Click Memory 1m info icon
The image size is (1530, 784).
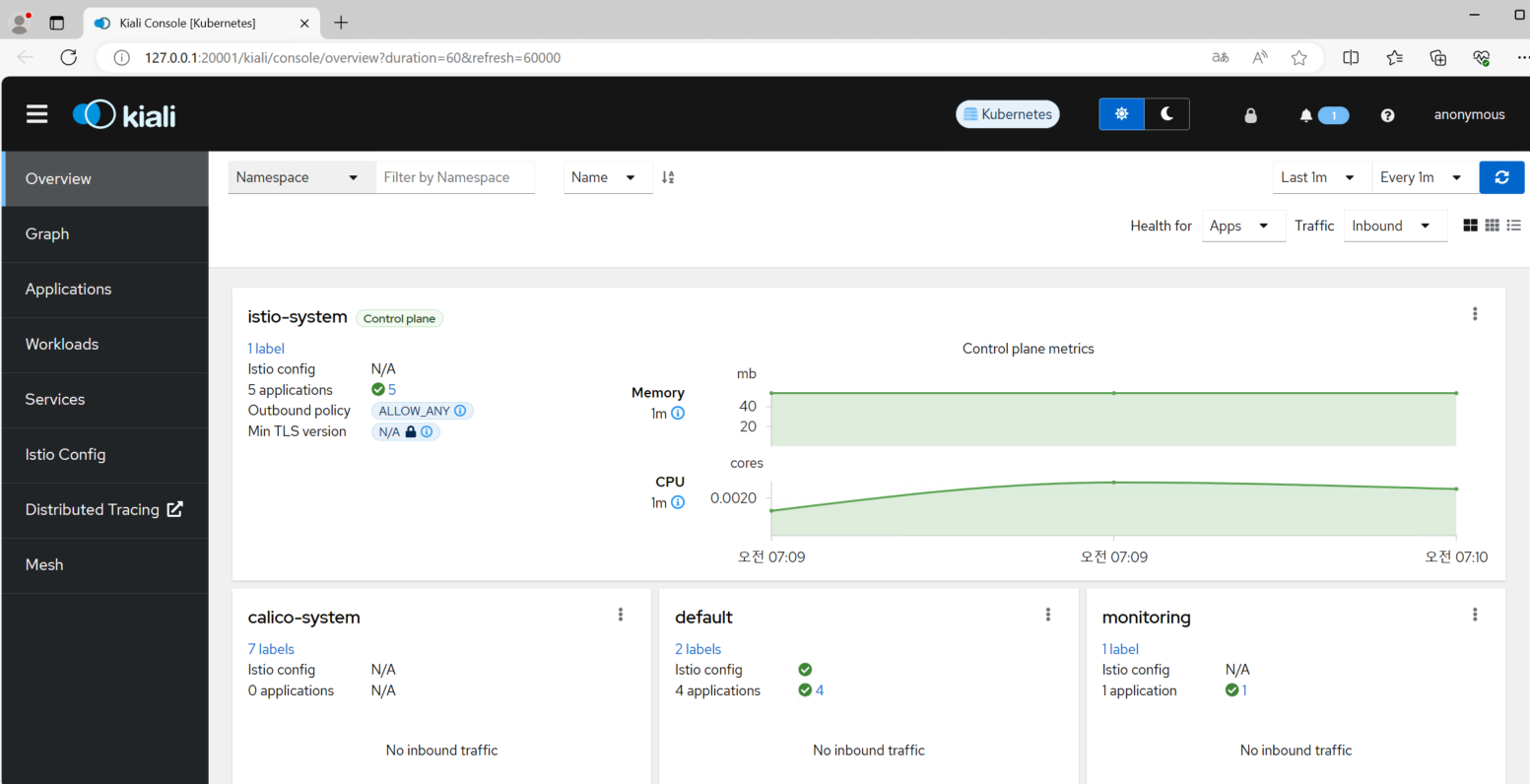pyautogui.click(x=678, y=414)
